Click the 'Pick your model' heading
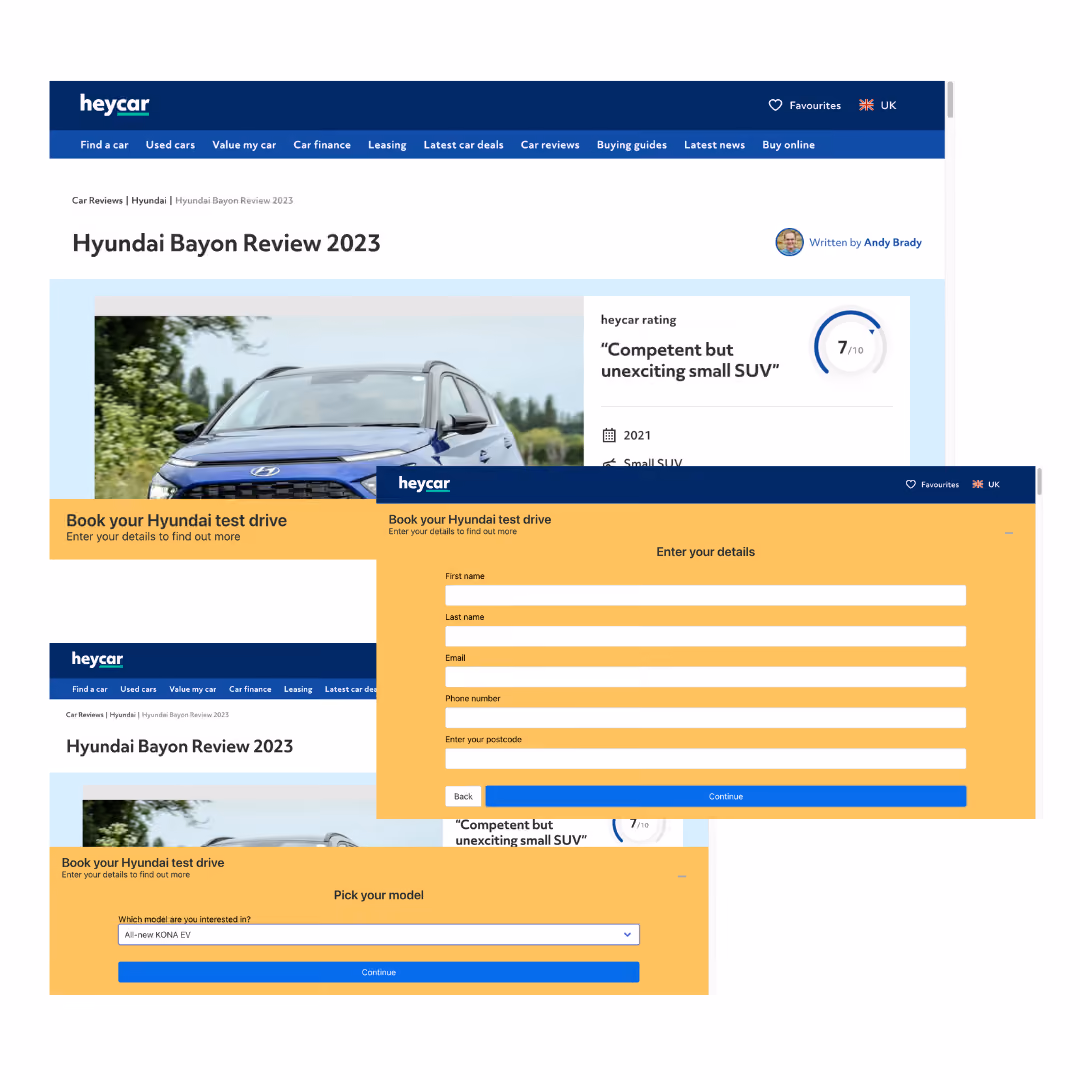 379,895
